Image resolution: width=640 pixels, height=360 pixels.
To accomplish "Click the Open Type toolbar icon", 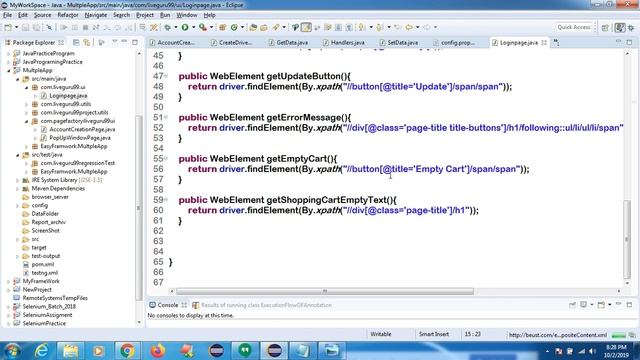I will pos(253,27).
